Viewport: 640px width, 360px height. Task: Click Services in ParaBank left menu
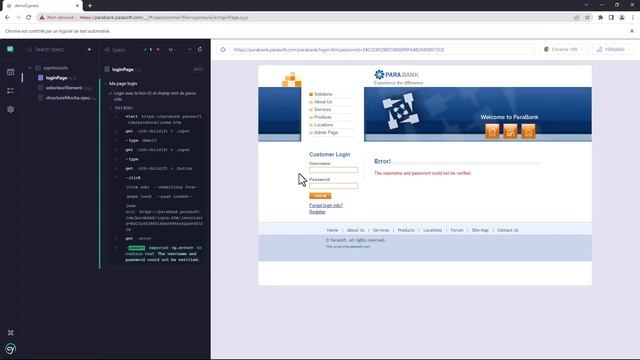(x=322, y=110)
